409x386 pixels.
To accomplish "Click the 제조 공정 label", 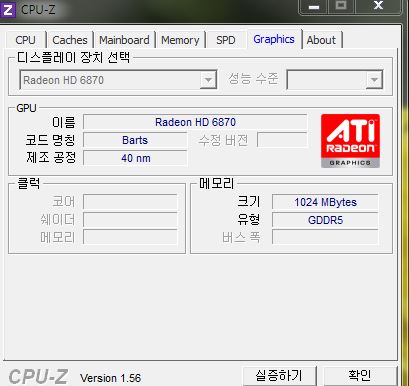I will coord(51,157).
